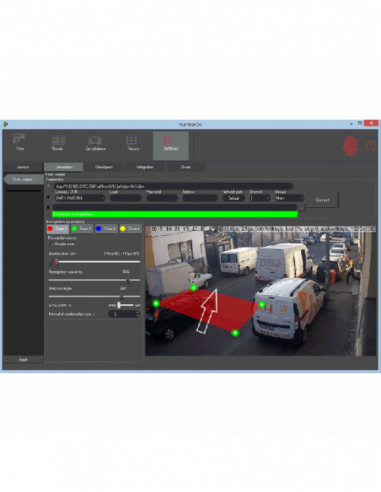
Task: Click the red Zone 1 color dot
Action: [x=50, y=229]
